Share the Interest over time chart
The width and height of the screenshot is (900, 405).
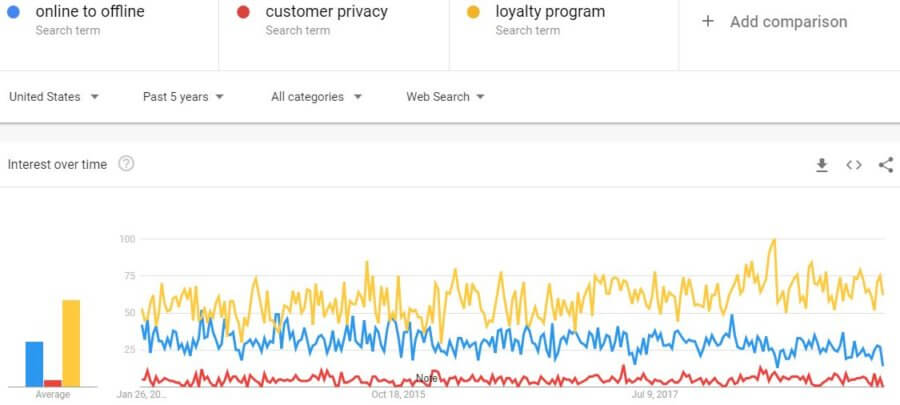click(886, 165)
